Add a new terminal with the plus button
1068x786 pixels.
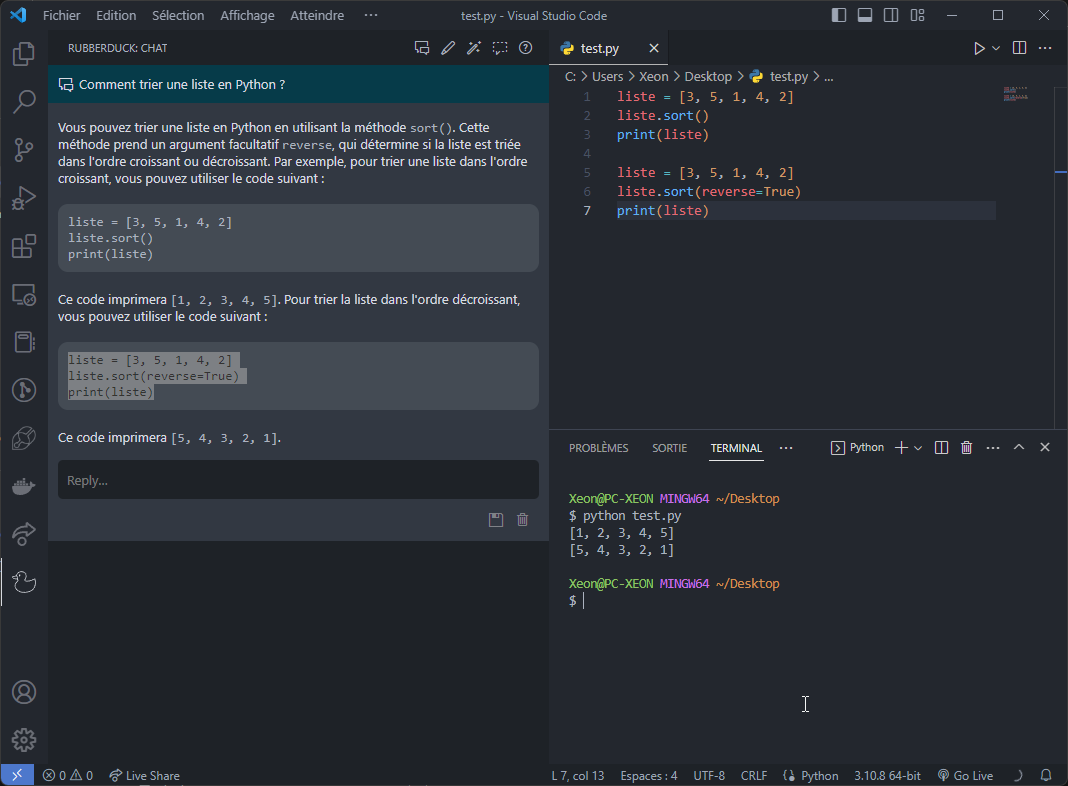pos(901,447)
